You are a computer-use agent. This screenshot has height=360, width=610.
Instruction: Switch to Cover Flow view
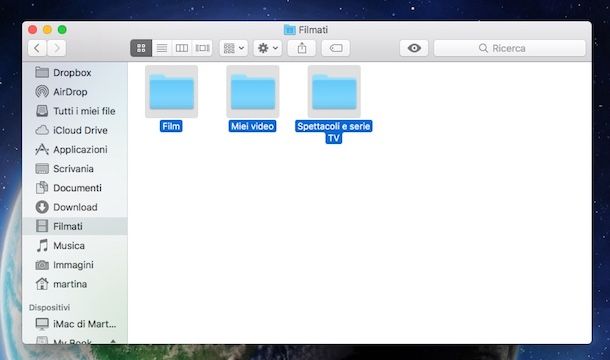202,48
